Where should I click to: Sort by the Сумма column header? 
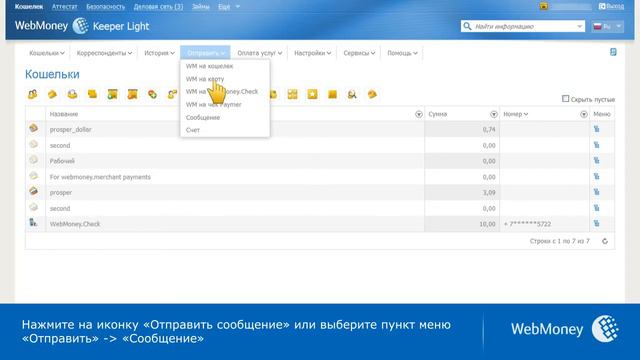click(438, 114)
